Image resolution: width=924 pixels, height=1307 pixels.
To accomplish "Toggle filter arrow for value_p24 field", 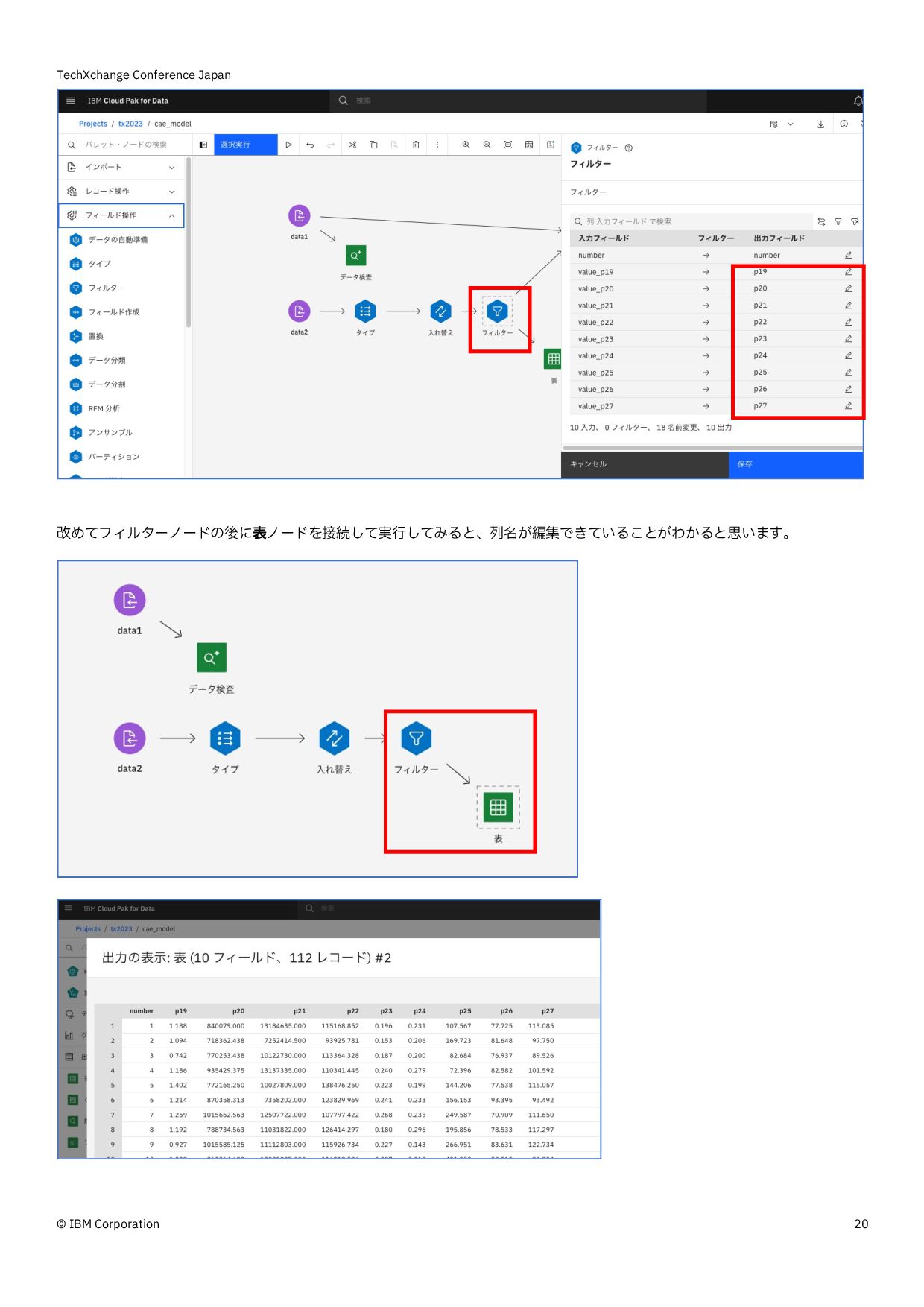I will point(706,355).
